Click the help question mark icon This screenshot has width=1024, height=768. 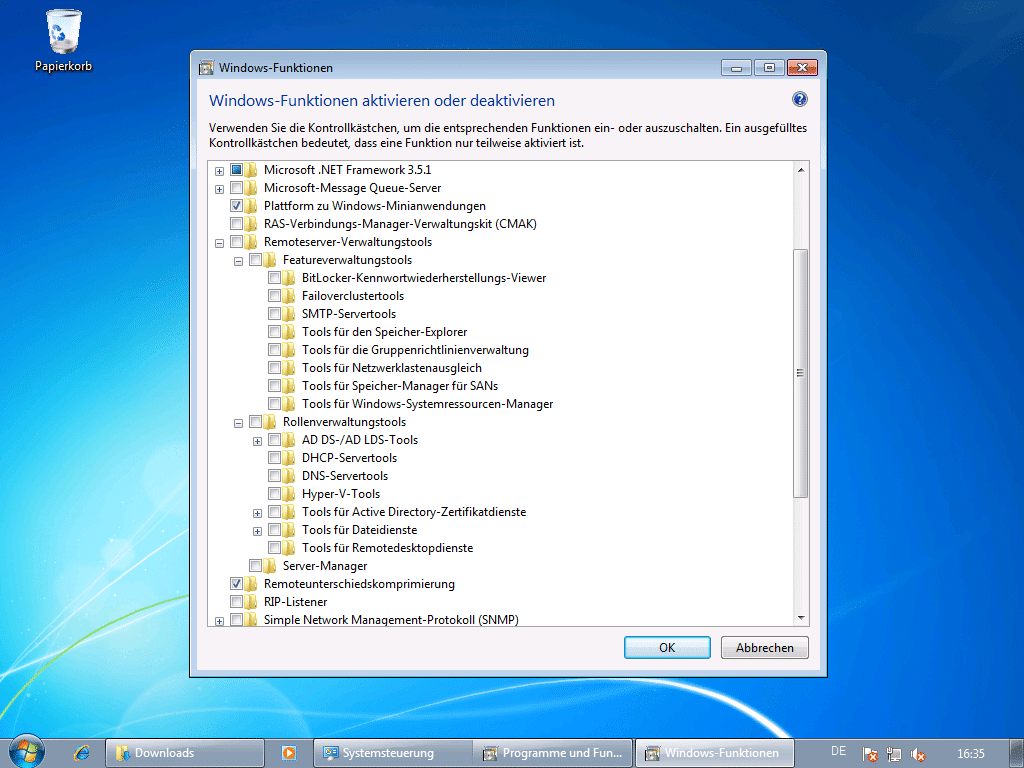799,99
